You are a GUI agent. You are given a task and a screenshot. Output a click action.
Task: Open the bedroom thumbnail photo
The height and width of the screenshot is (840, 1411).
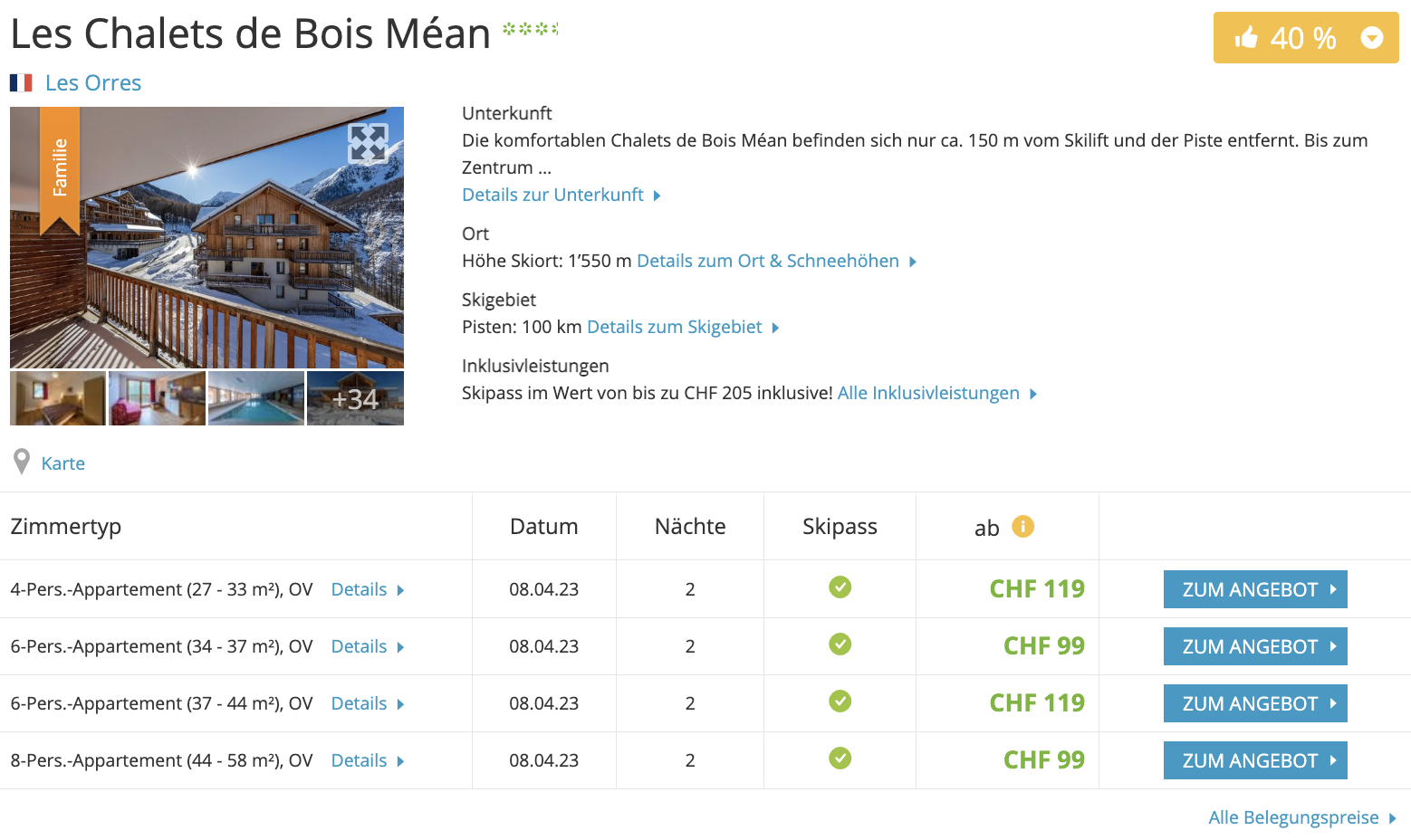pos(58,398)
